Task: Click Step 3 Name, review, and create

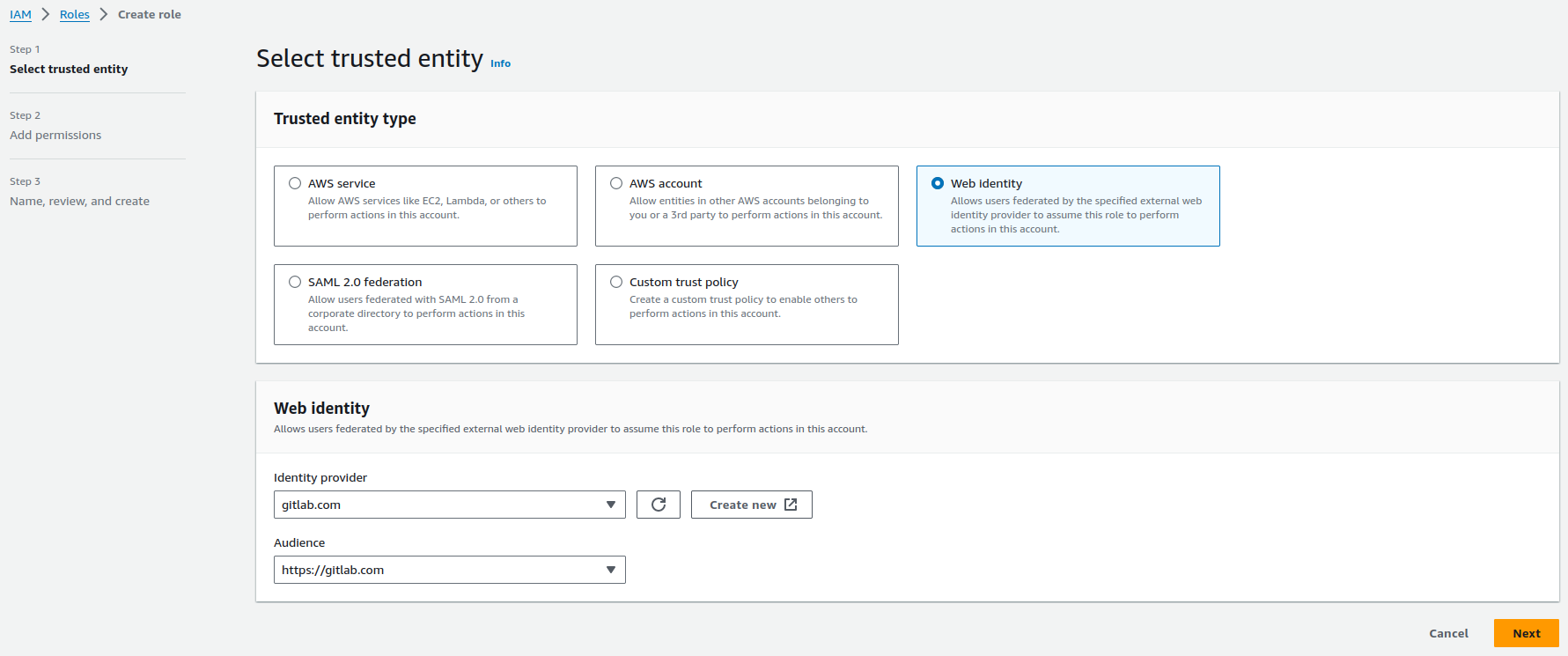Action: coord(79,201)
